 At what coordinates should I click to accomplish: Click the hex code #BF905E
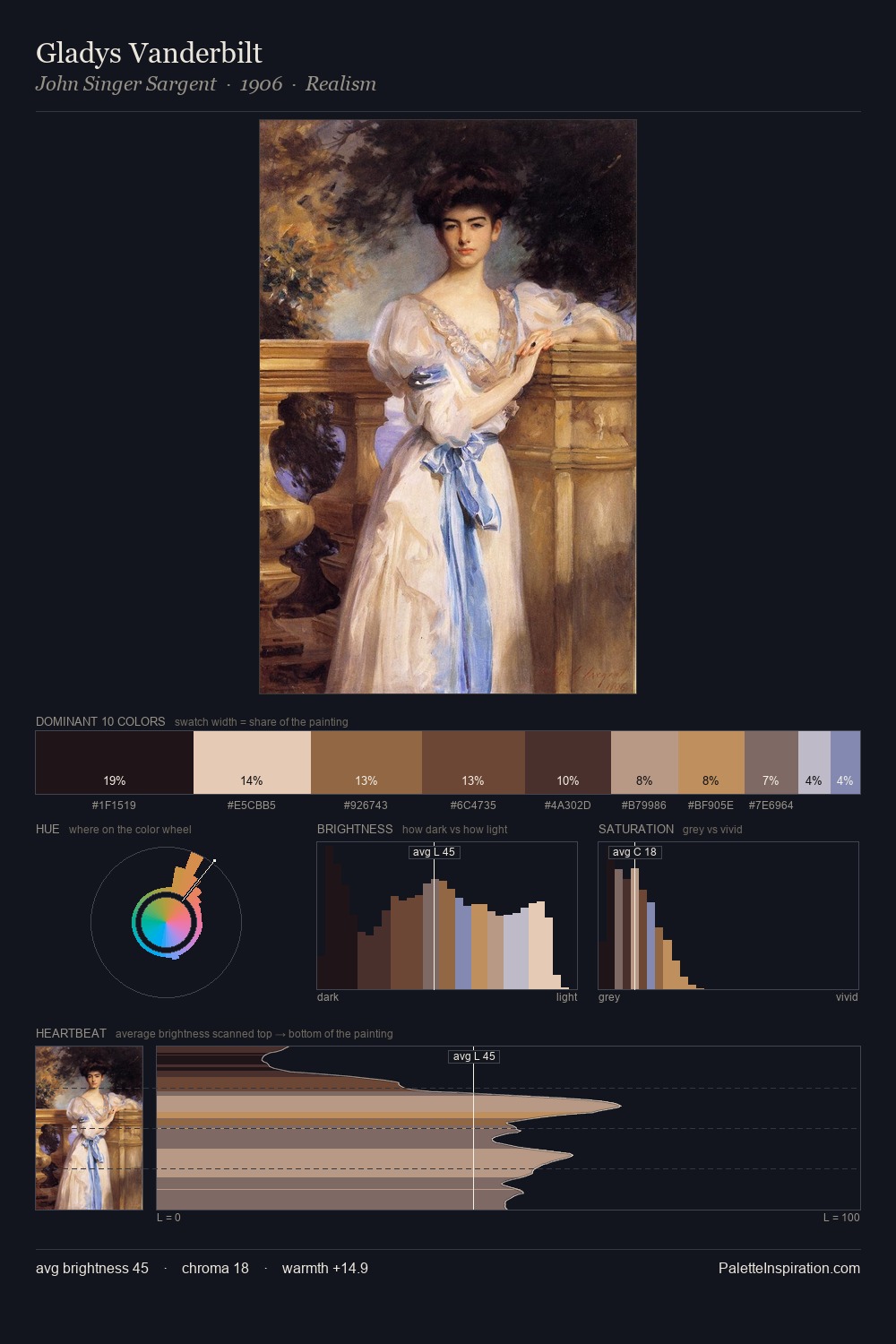[x=711, y=806]
